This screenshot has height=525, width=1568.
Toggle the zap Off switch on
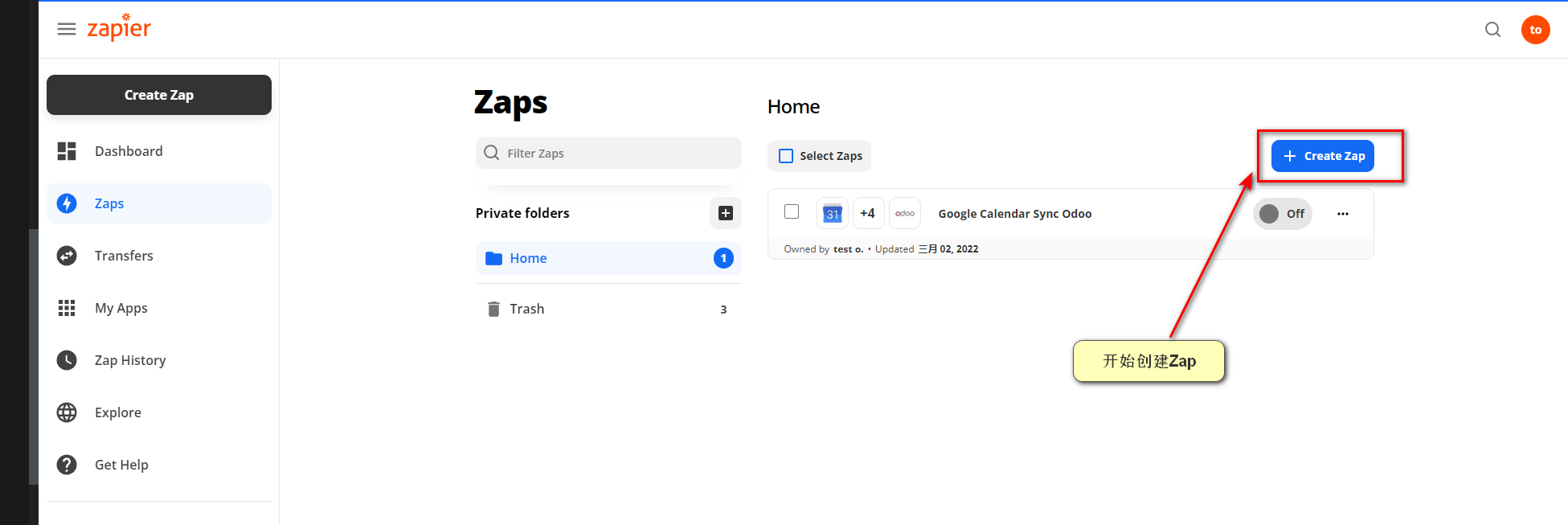1282,214
